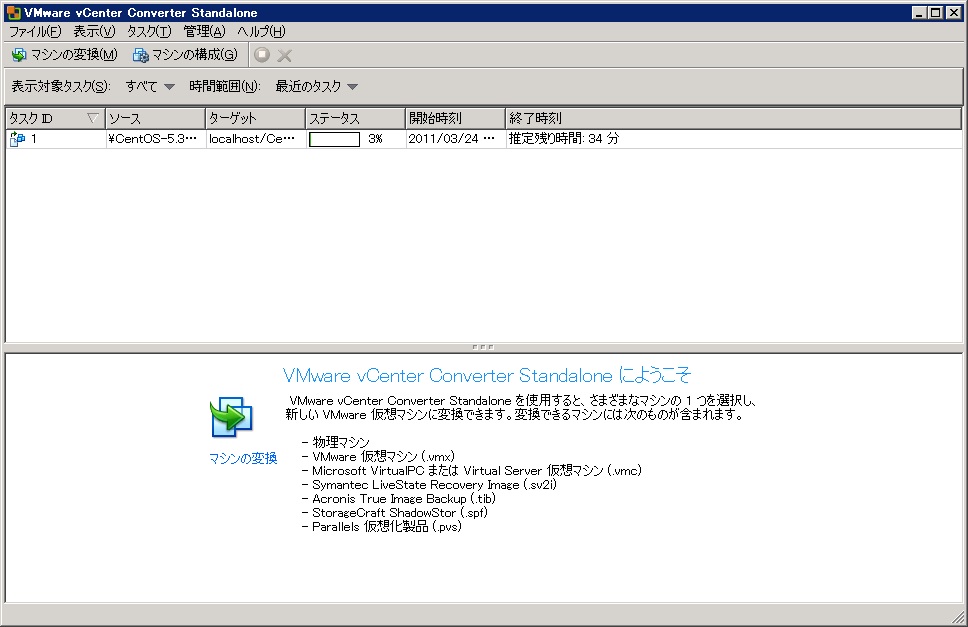Expand the 最近のタスク time range dropdown

click(317, 86)
